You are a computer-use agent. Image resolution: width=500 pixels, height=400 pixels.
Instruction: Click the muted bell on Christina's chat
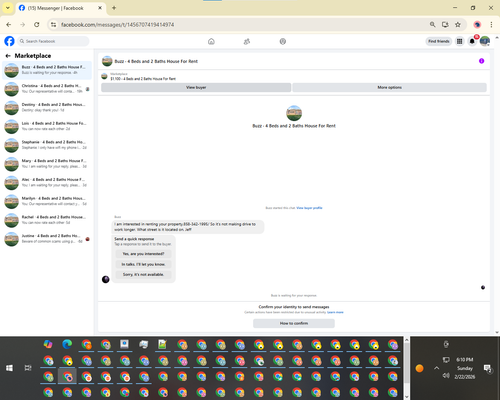point(87,89)
